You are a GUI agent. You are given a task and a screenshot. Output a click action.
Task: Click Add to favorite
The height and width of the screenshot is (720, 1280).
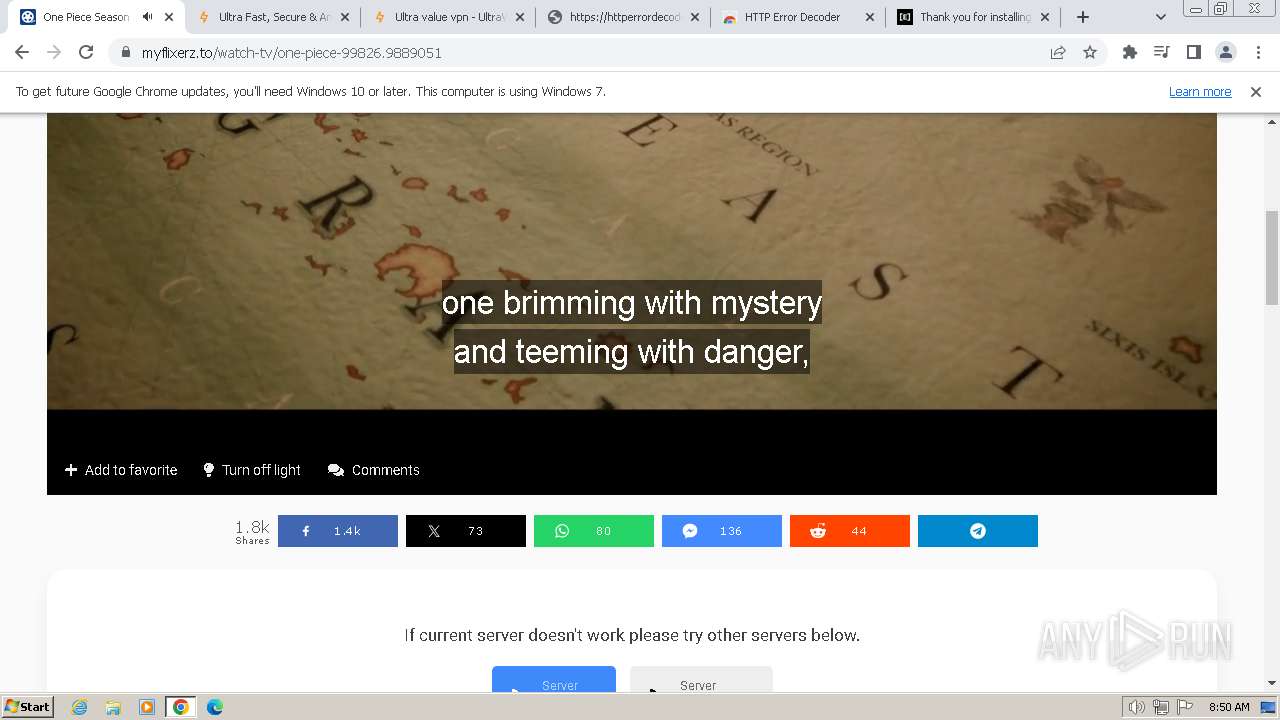click(121, 470)
